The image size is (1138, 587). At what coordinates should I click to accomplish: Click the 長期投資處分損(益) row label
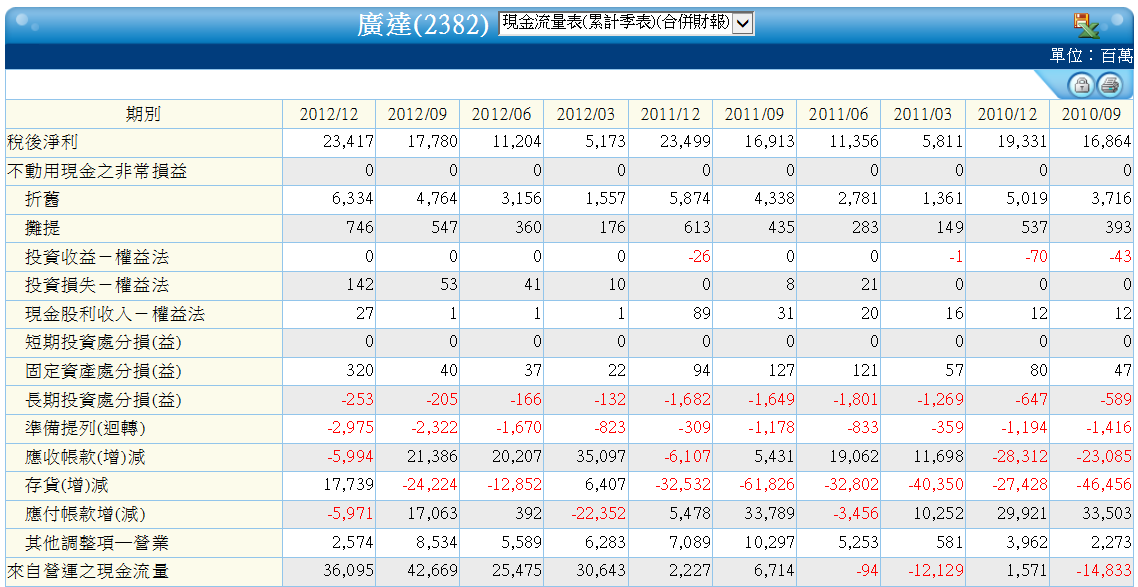(104, 400)
